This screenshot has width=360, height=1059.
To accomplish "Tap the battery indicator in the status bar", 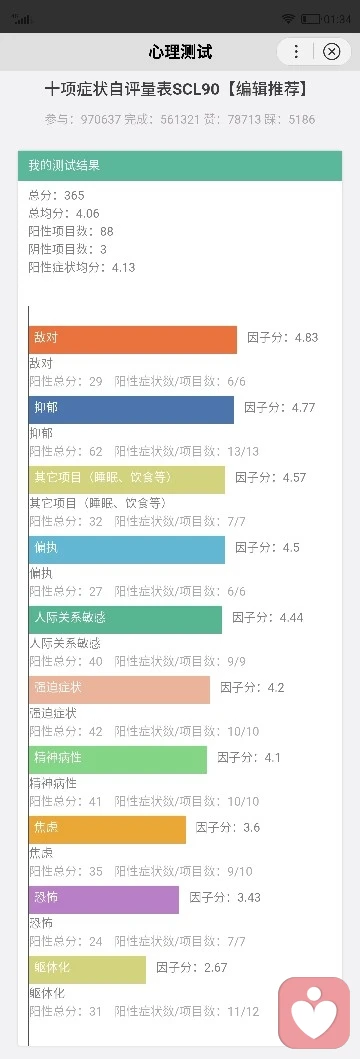I will tap(311, 19).
